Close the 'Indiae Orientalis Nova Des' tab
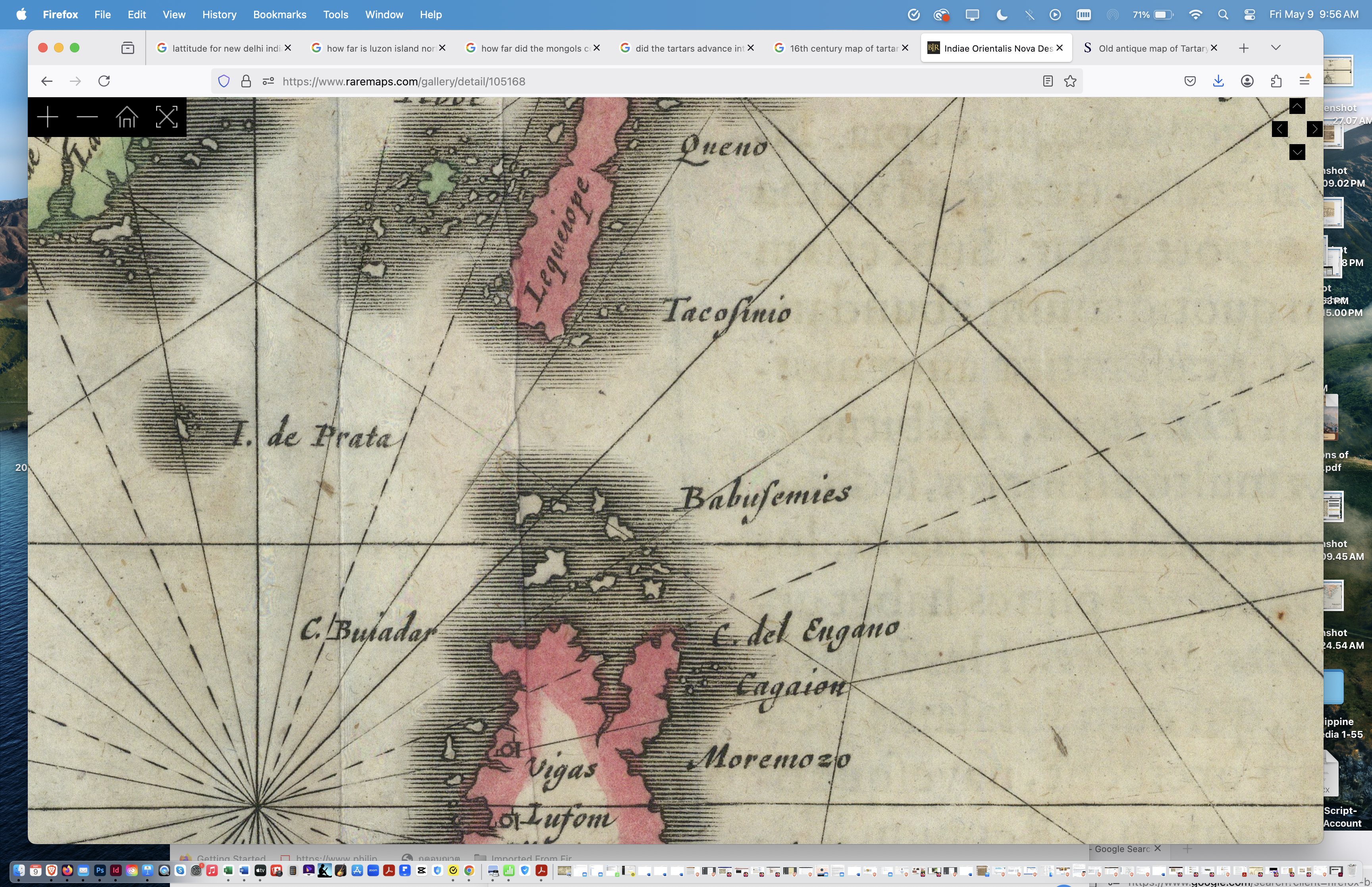The width and height of the screenshot is (1372, 887). 1060,48
